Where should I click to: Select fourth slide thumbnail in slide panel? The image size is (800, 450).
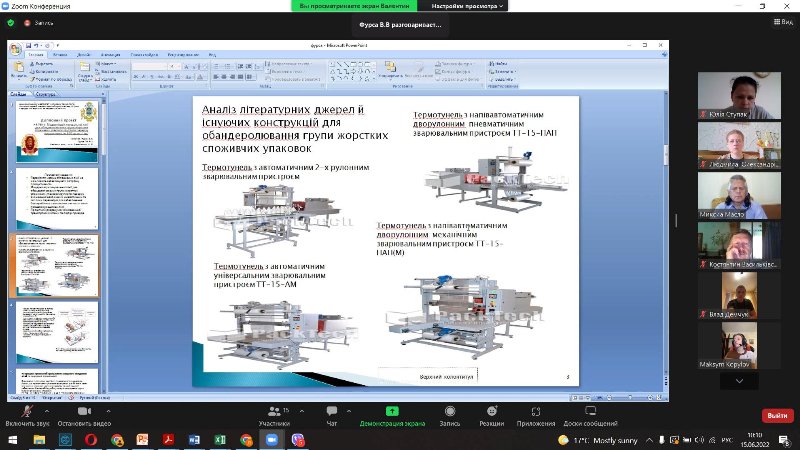(55, 333)
